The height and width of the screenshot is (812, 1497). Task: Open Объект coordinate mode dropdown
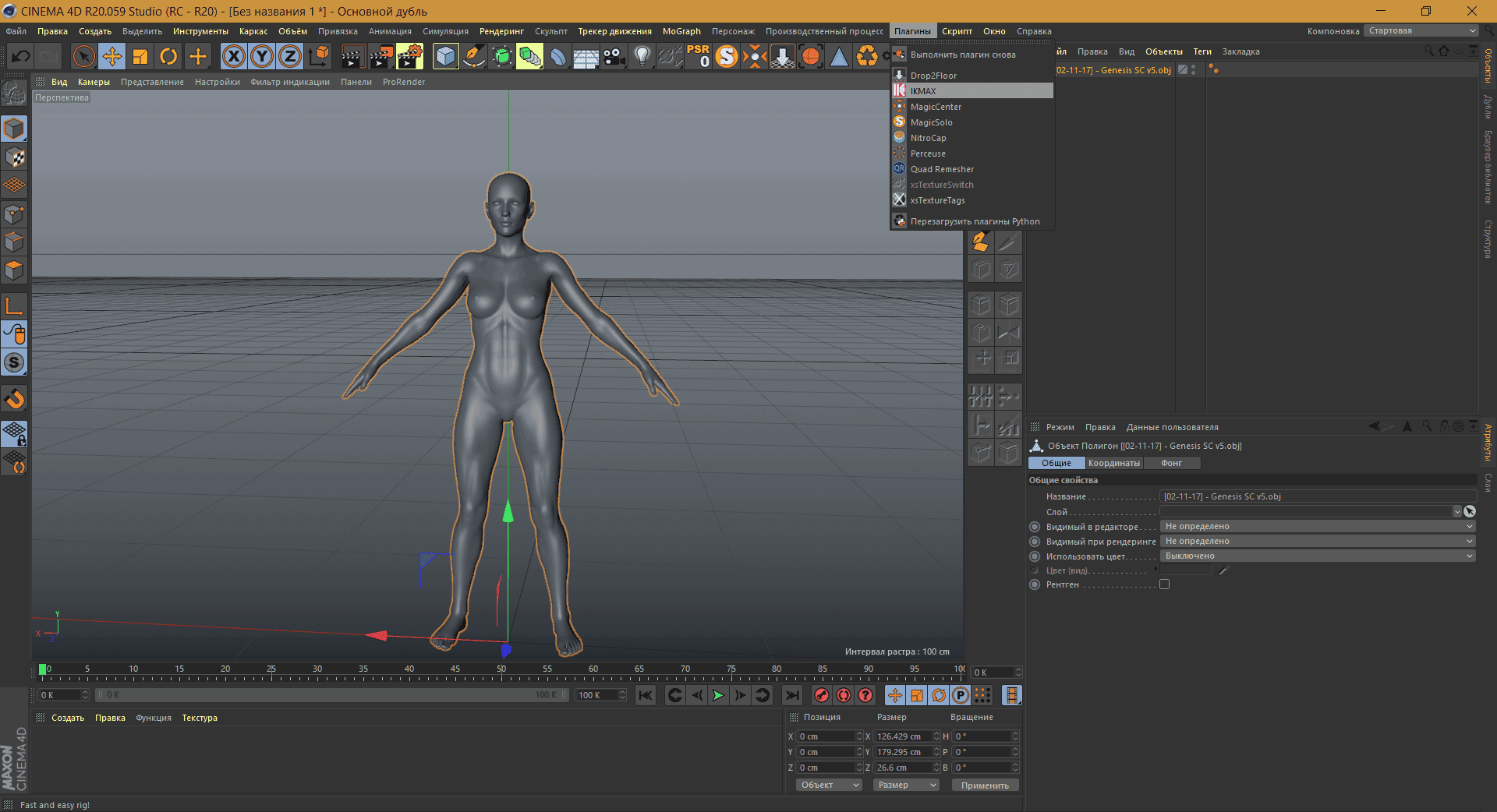pos(828,785)
